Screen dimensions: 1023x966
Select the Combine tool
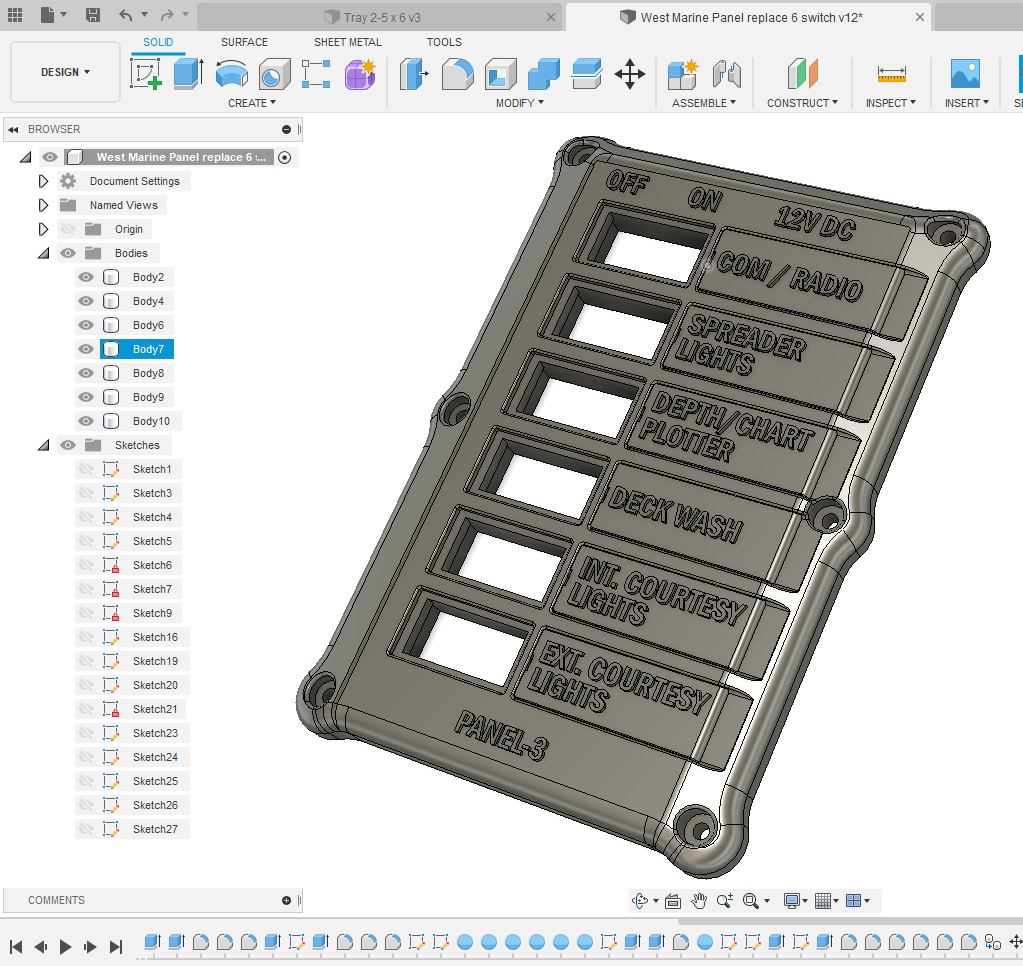tap(543, 74)
